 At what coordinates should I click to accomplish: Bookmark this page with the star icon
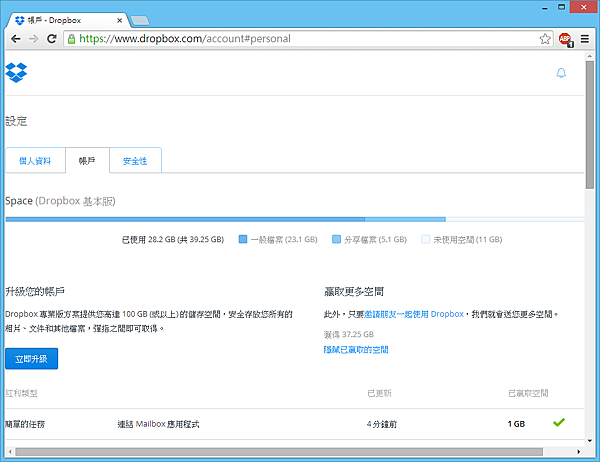pos(545,39)
